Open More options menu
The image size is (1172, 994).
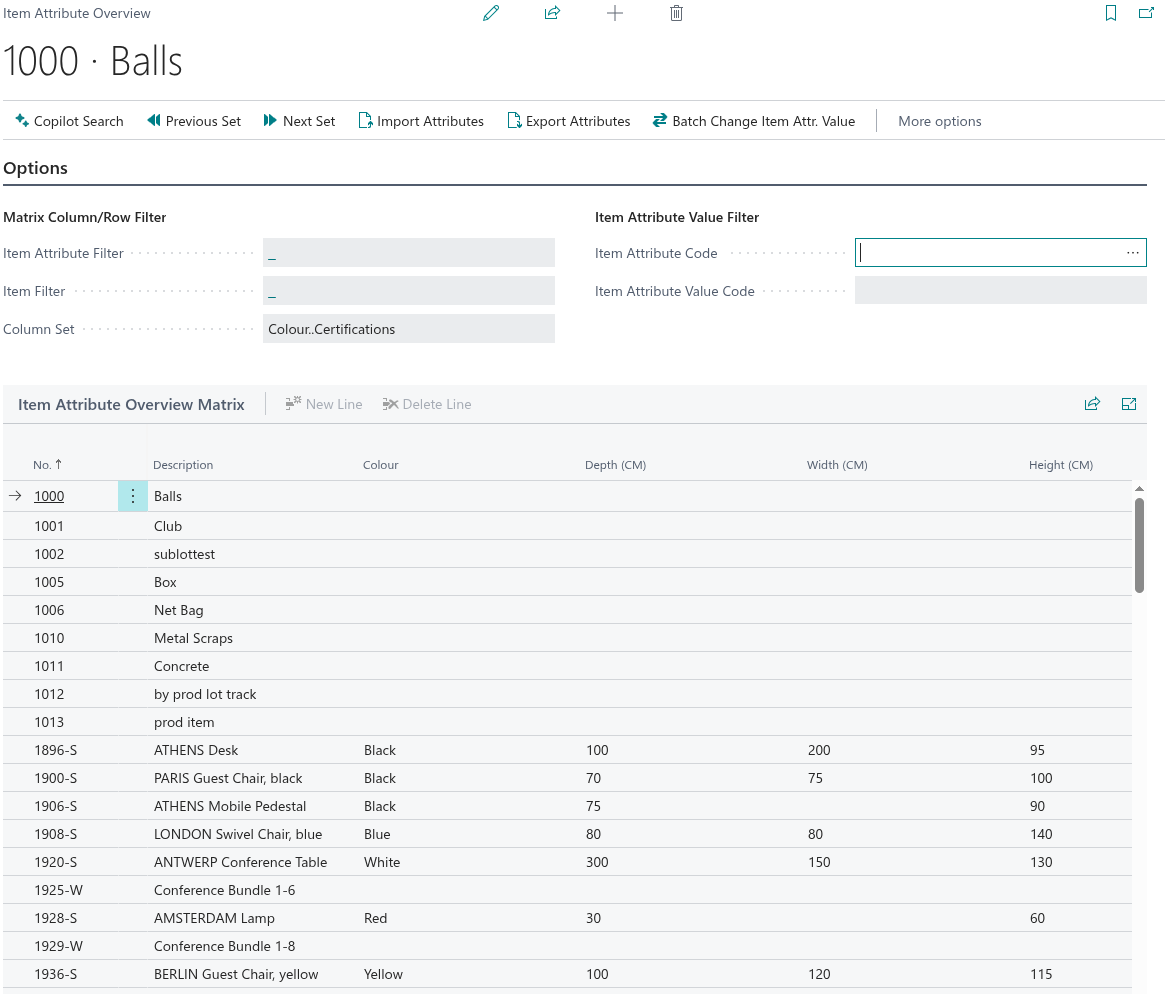pyautogui.click(x=939, y=121)
